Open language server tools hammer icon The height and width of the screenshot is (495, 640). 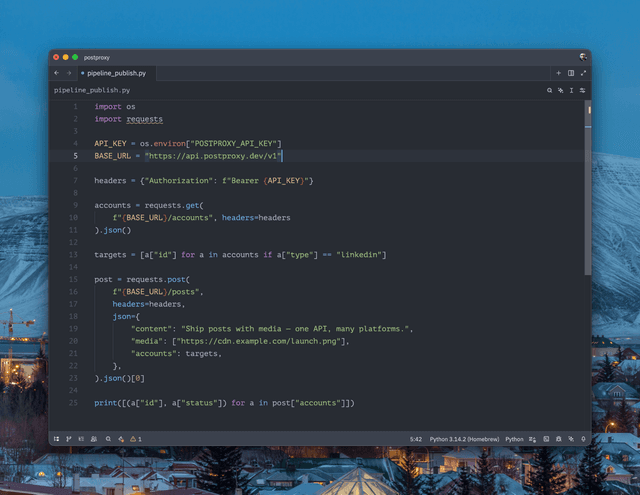(121, 439)
